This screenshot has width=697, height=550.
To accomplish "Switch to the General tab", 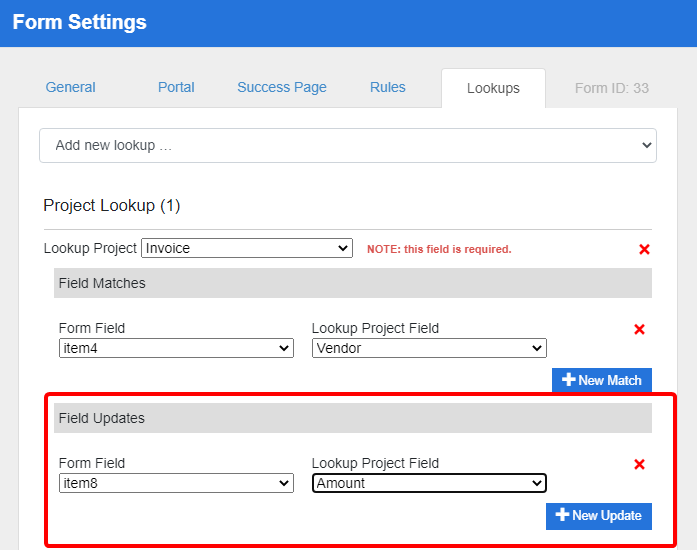I will coord(71,87).
